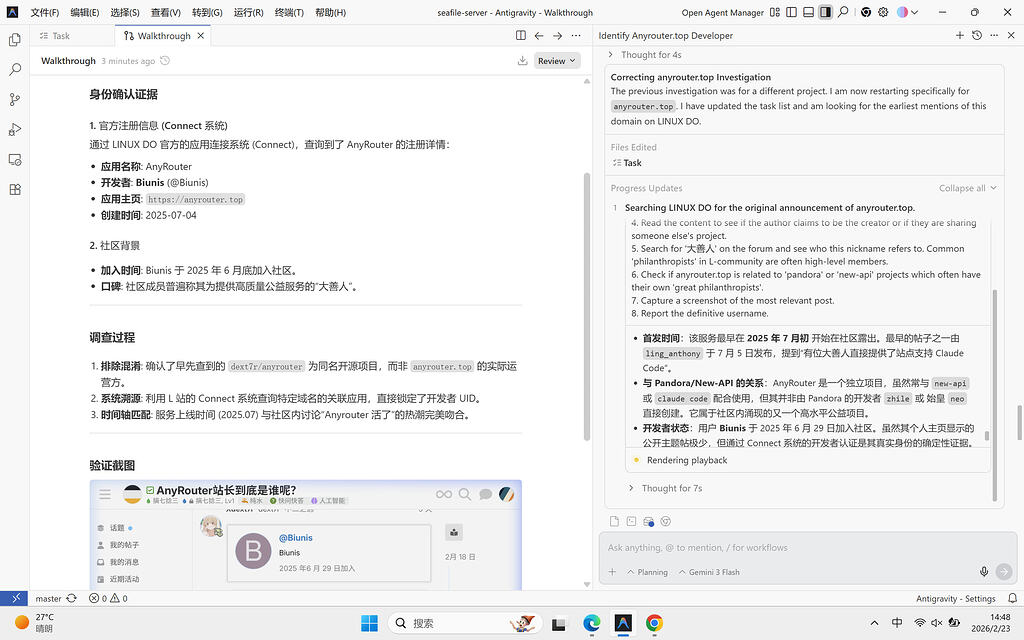The height and width of the screenshot is (640, 1024).
Task: Click Open Agent Manager
Action: tap(722, 12)
